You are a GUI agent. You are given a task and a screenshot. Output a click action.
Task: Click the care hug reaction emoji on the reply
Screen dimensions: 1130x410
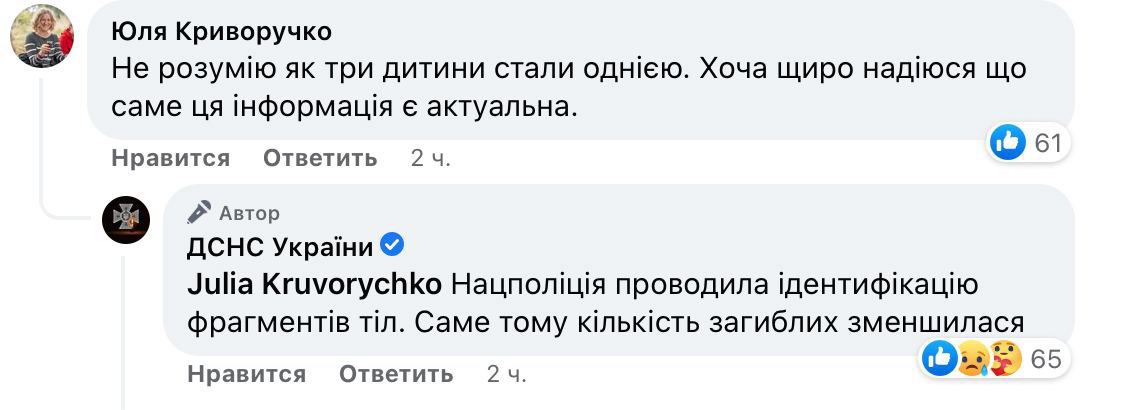(1005, 358)
